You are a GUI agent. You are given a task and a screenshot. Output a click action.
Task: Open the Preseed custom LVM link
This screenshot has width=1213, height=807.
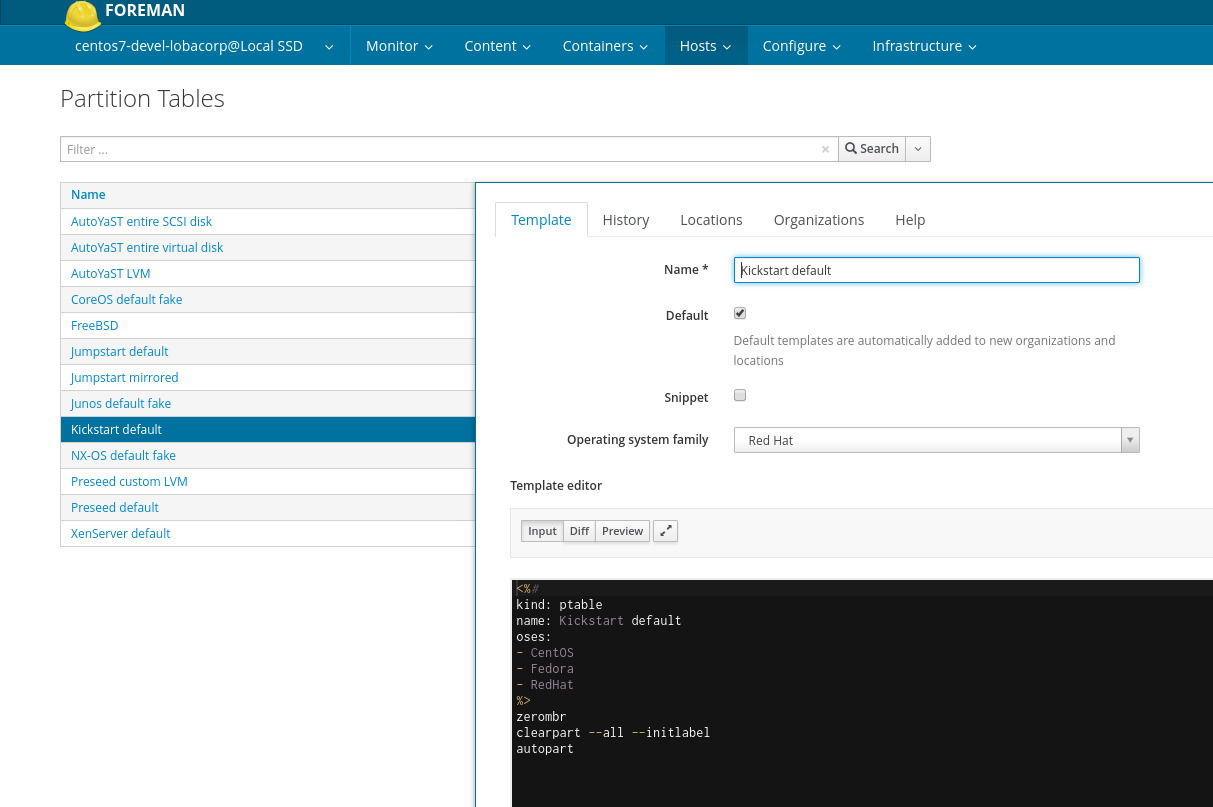(x=129, y=481)
